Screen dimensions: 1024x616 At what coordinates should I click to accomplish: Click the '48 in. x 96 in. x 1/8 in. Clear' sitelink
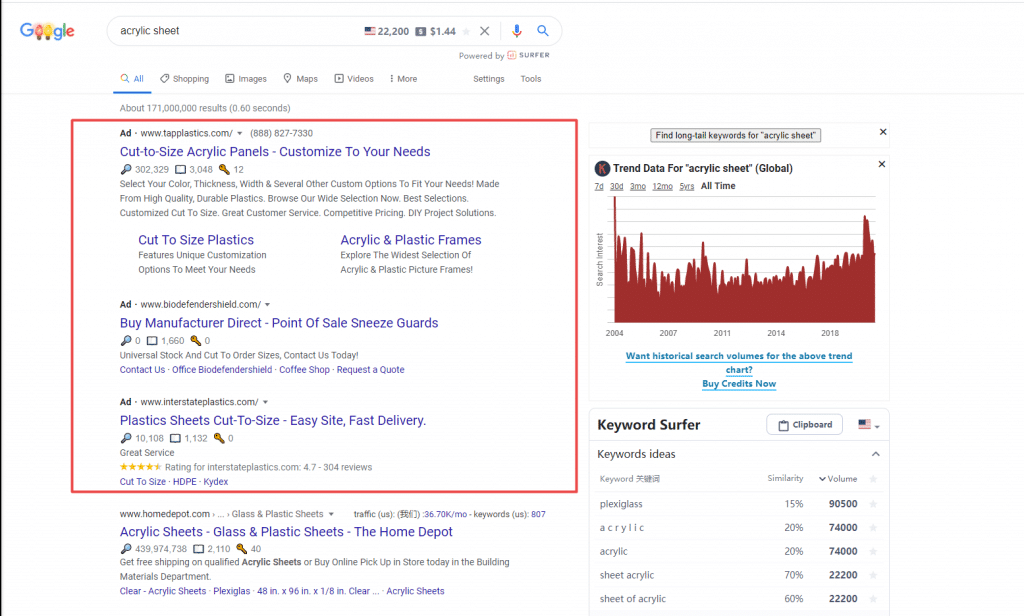tap(318, 591)
